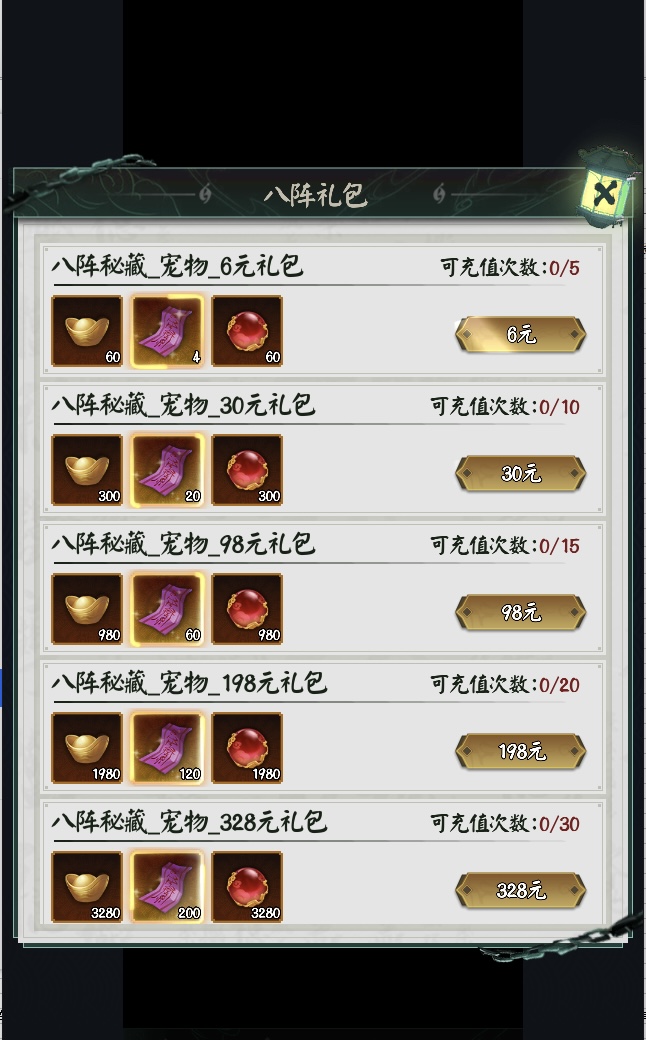The width and height of the screenshot is (646, 1040).
Task: Click the purple scroll with 120
Action: pyautogui.click(x=167, y=748)
